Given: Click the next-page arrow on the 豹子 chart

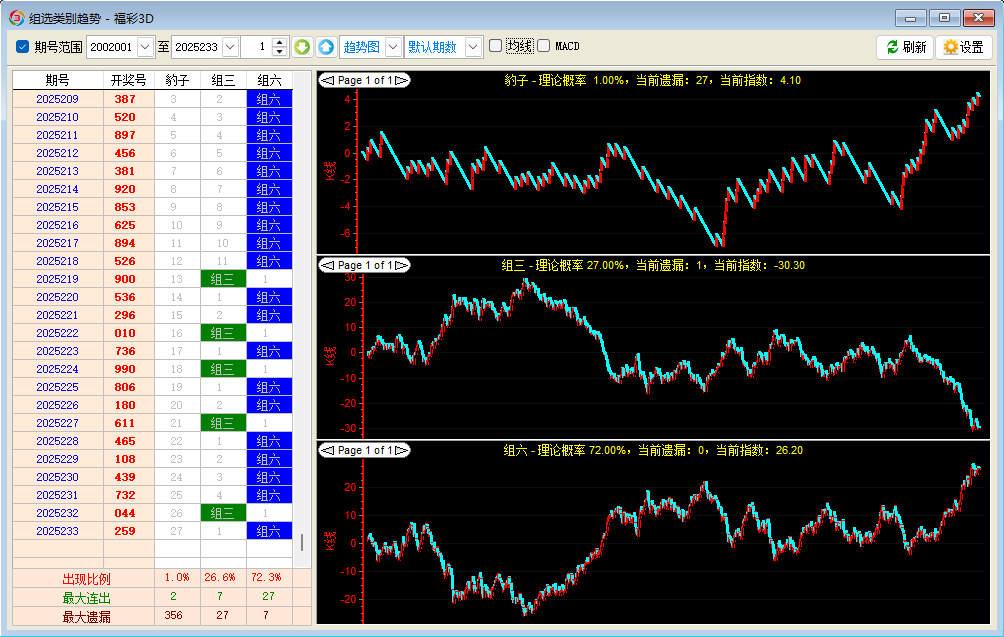Looking at the screenshot, I should 402,80.
